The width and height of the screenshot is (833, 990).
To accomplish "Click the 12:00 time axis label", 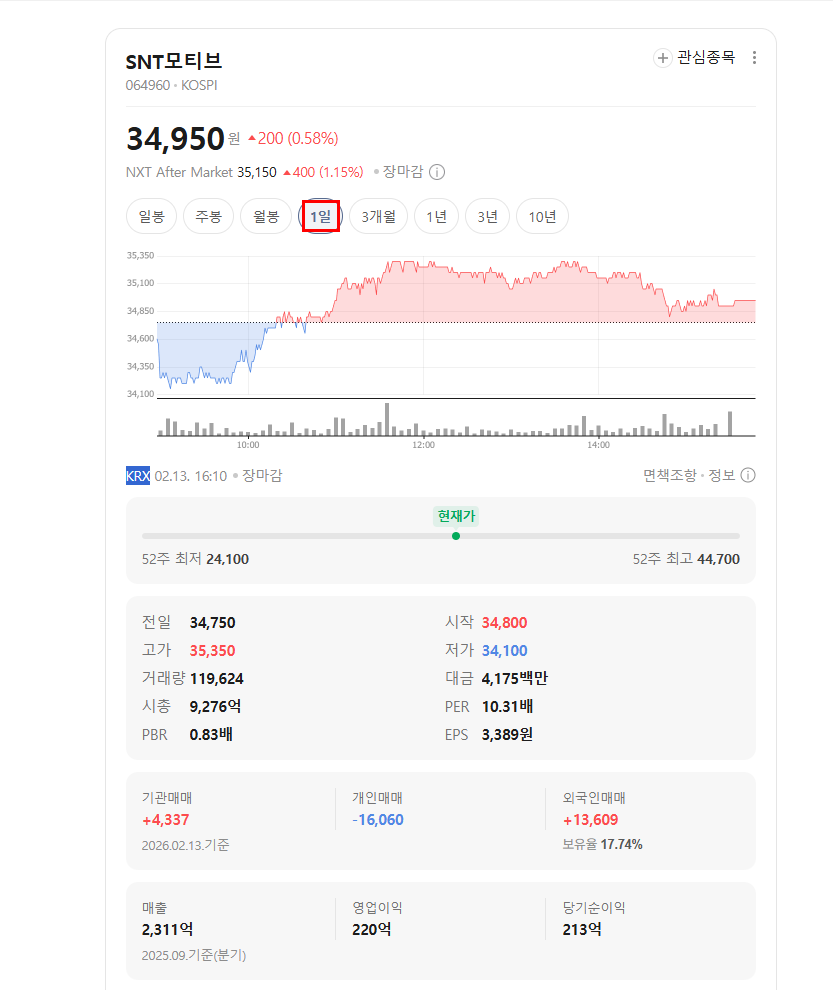I will (423, 445).
